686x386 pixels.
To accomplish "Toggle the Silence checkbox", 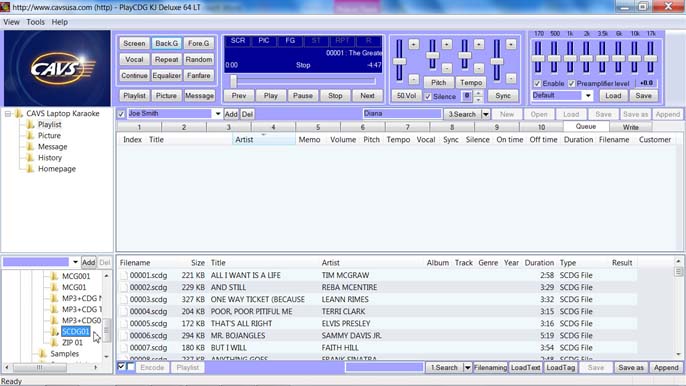I will coord(428,97).
